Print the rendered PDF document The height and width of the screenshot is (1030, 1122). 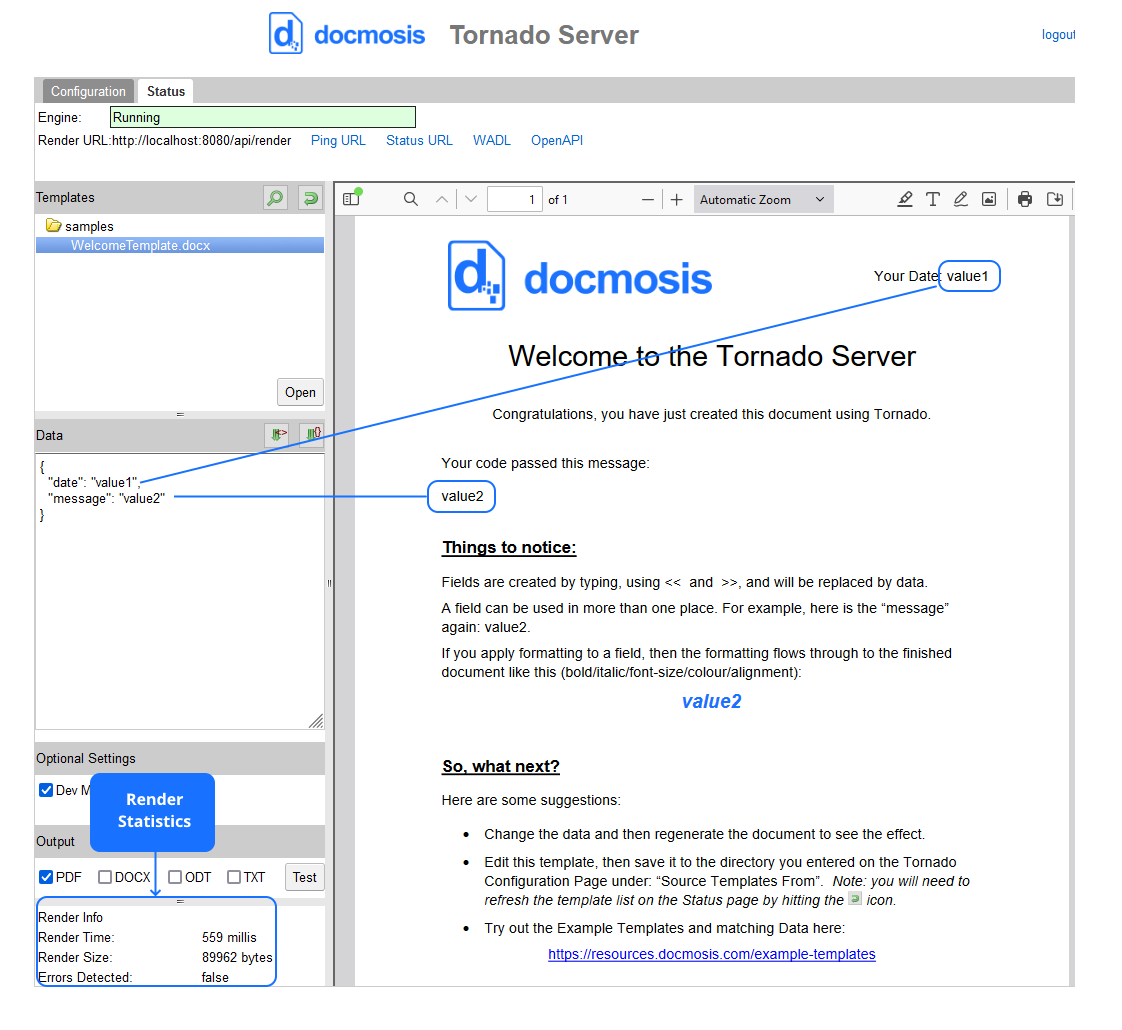pyautogui.click(x=1025, y=199)
